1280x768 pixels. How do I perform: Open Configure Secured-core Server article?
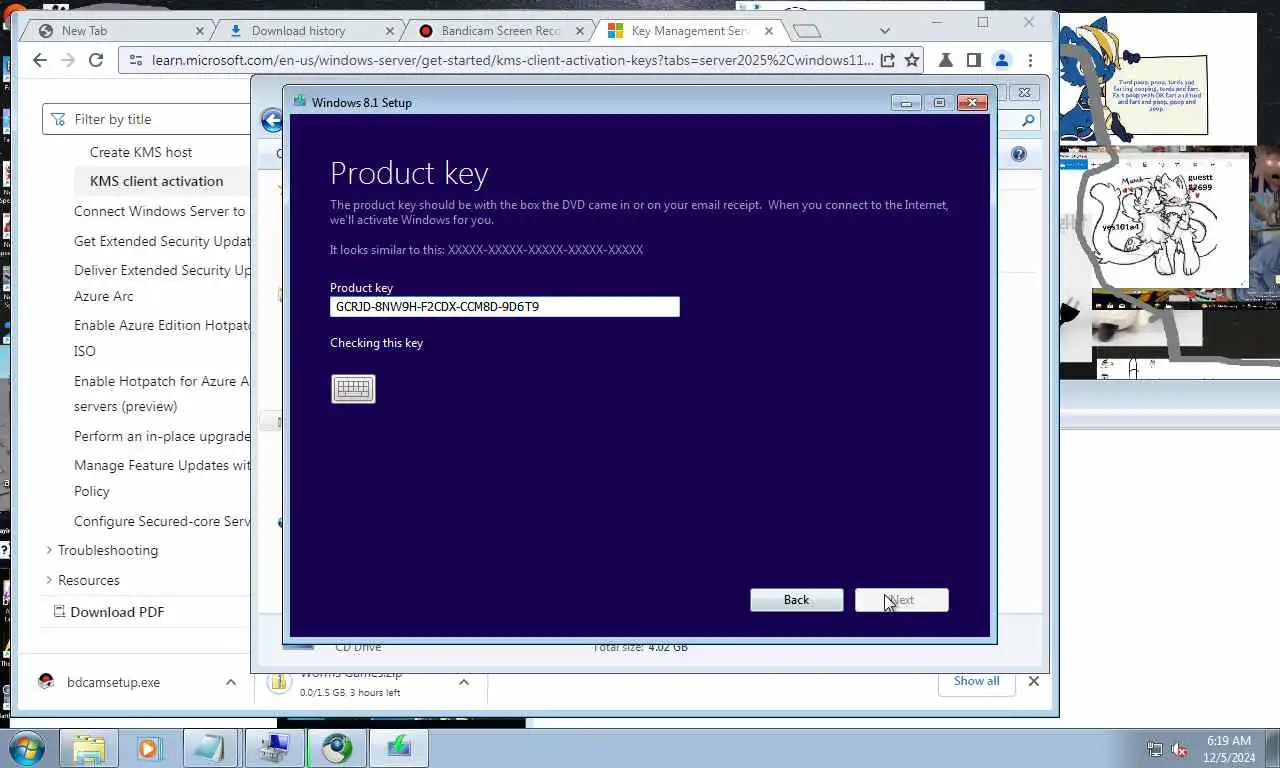click(x=162, y=521)
